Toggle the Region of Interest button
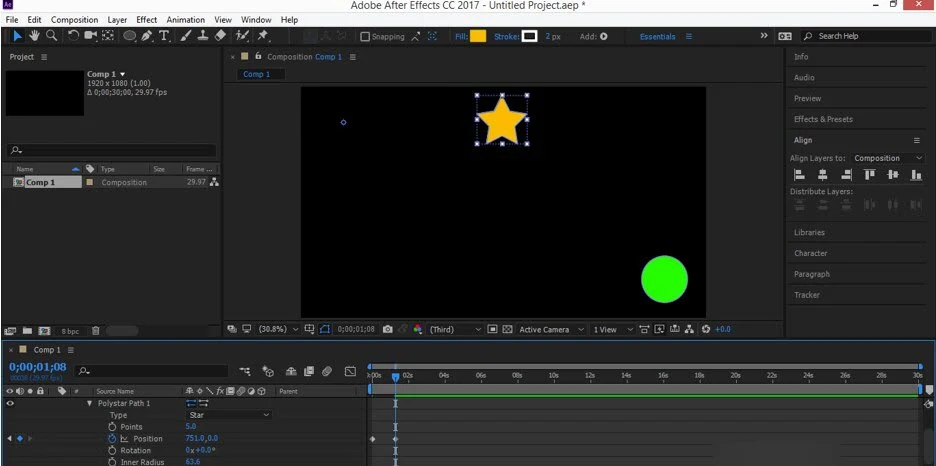Viewport: 936px width, 466px height. point(492,329)
